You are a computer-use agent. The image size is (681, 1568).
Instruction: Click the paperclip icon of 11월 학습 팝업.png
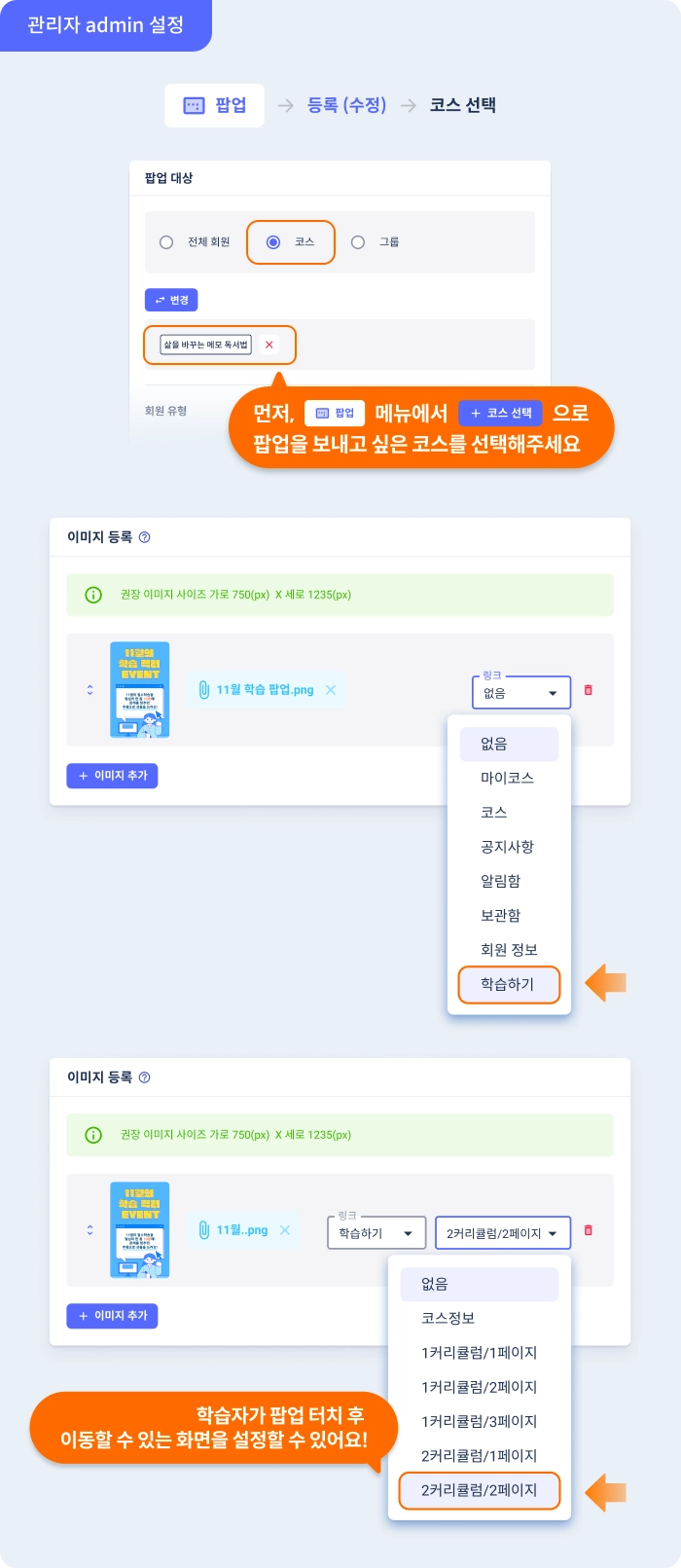(203, 690)
